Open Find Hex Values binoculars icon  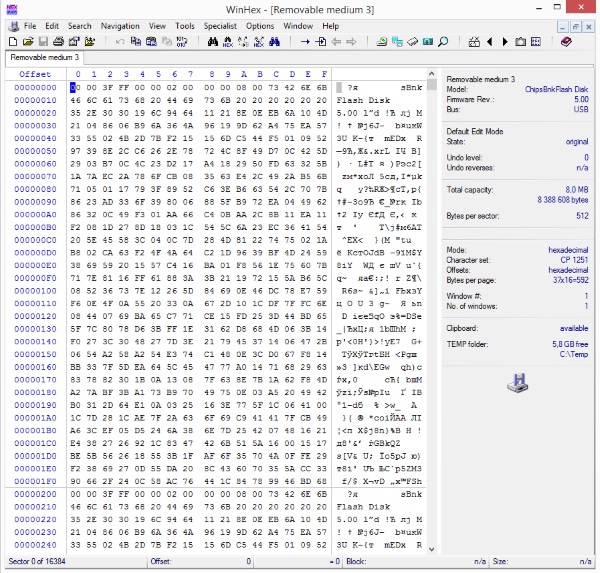[228, 41]
